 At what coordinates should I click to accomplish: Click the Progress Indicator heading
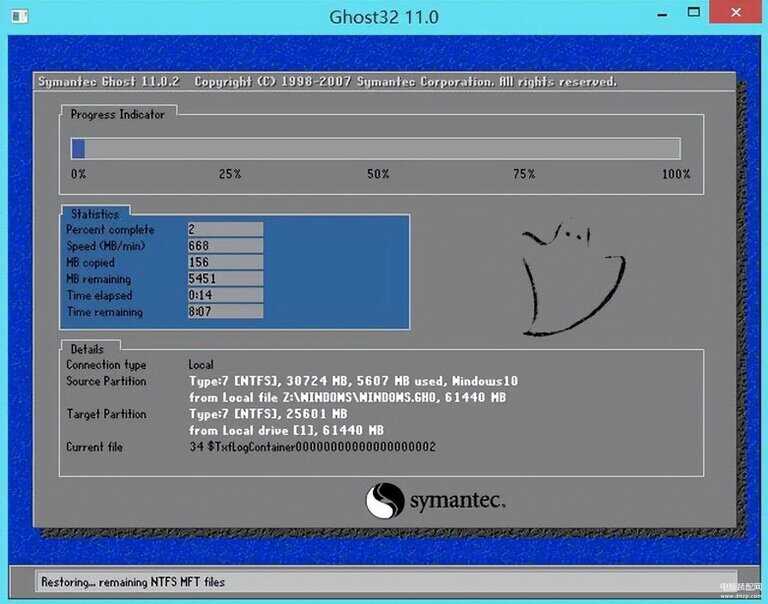[x=117, y=115]
